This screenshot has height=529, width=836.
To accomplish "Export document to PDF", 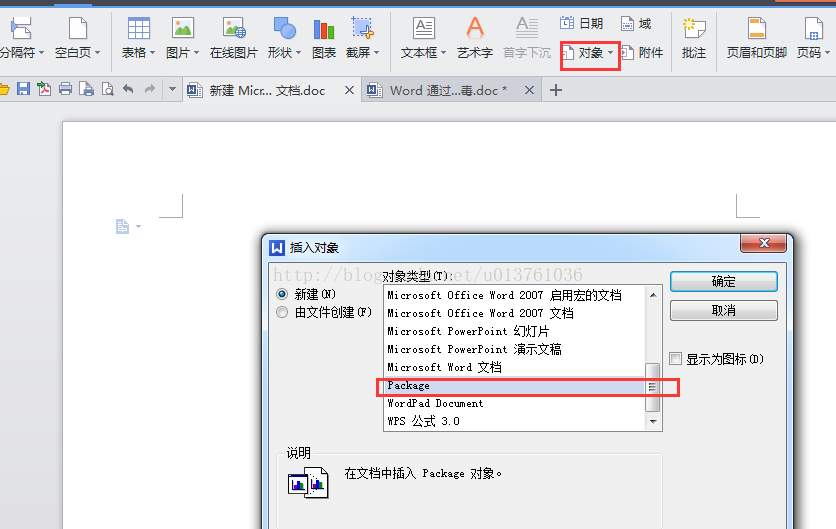I will [44, 89].
